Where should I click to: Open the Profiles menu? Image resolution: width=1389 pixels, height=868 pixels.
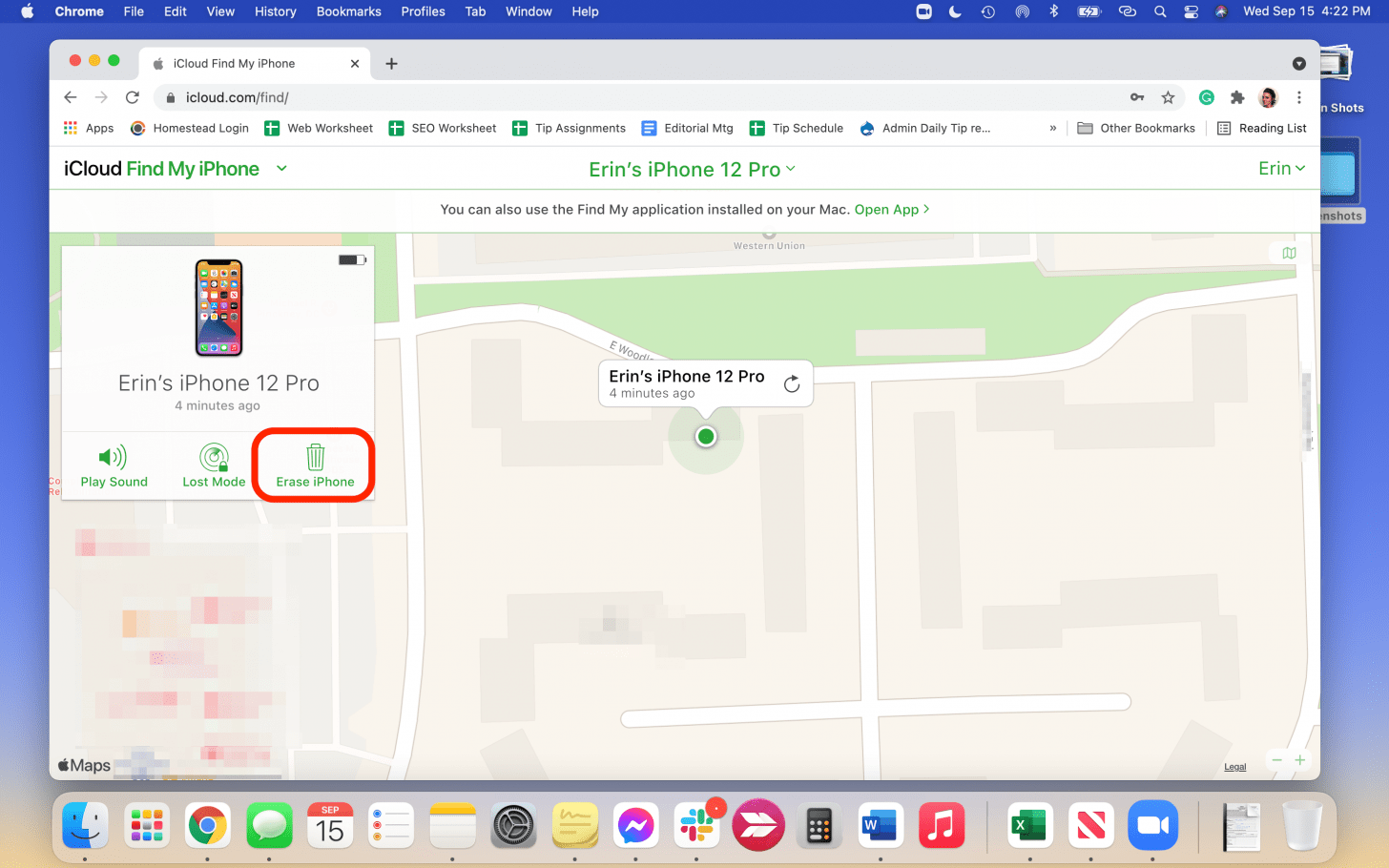424,11
